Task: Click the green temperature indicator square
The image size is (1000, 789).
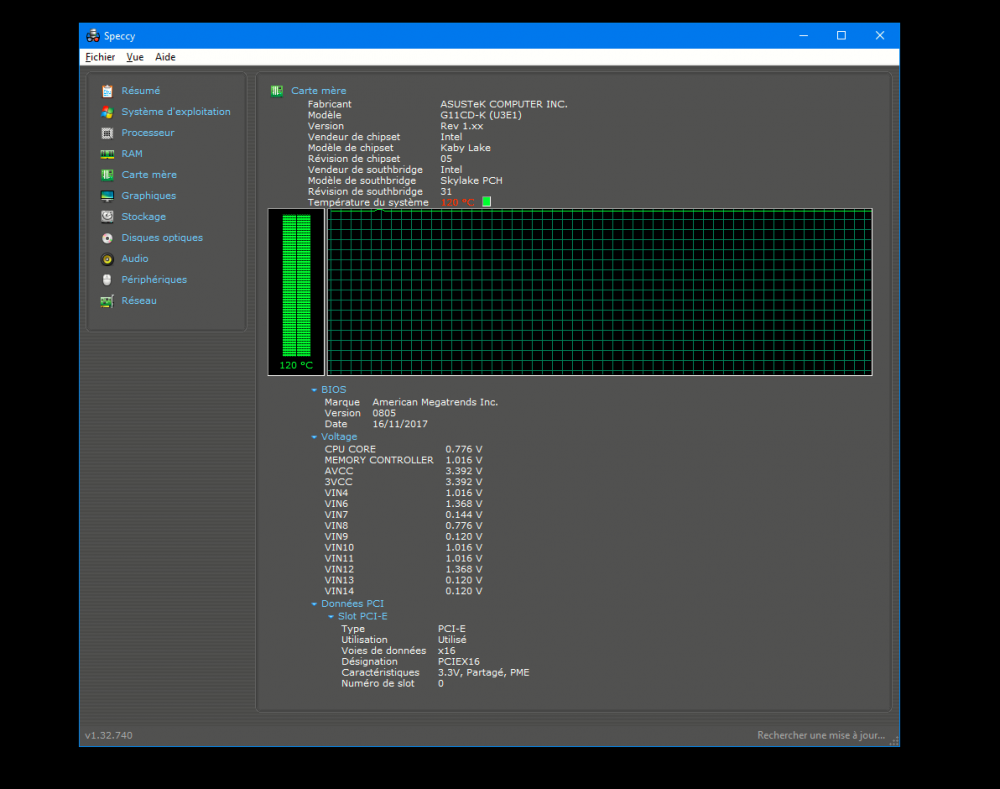Action: click(487, 202)
